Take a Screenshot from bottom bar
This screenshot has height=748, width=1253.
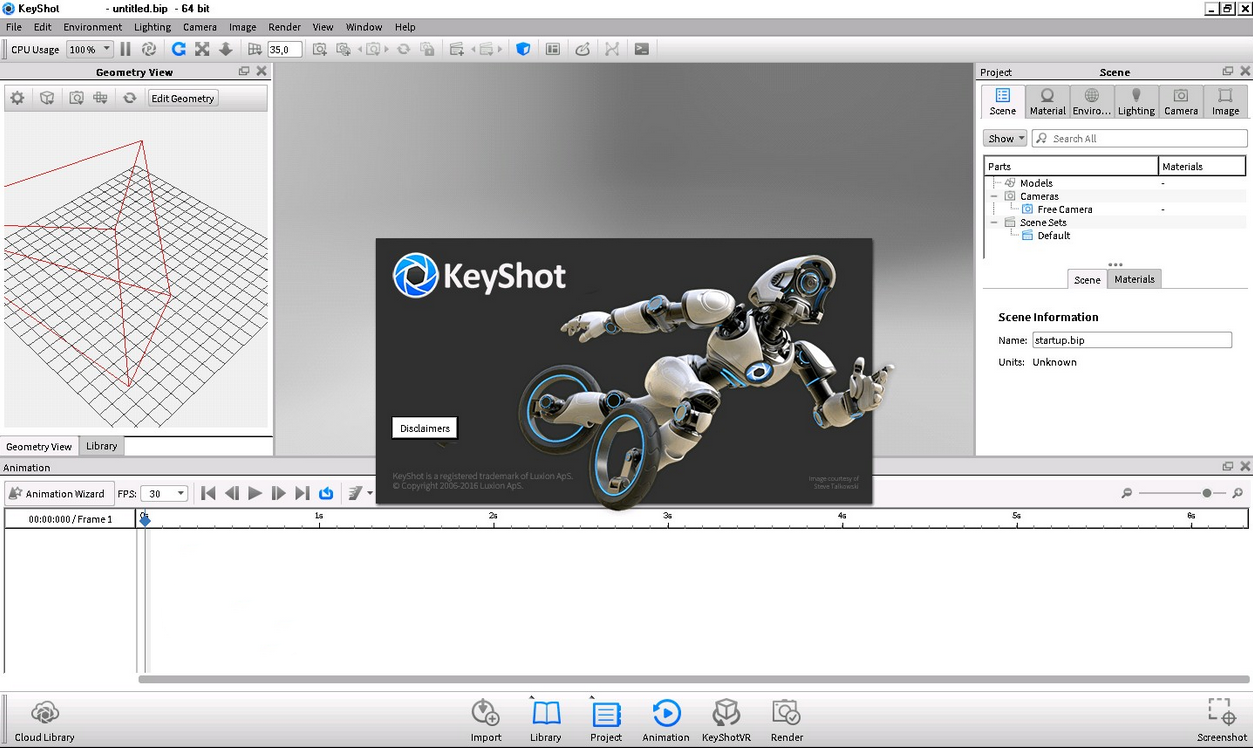click(1222, 721)
